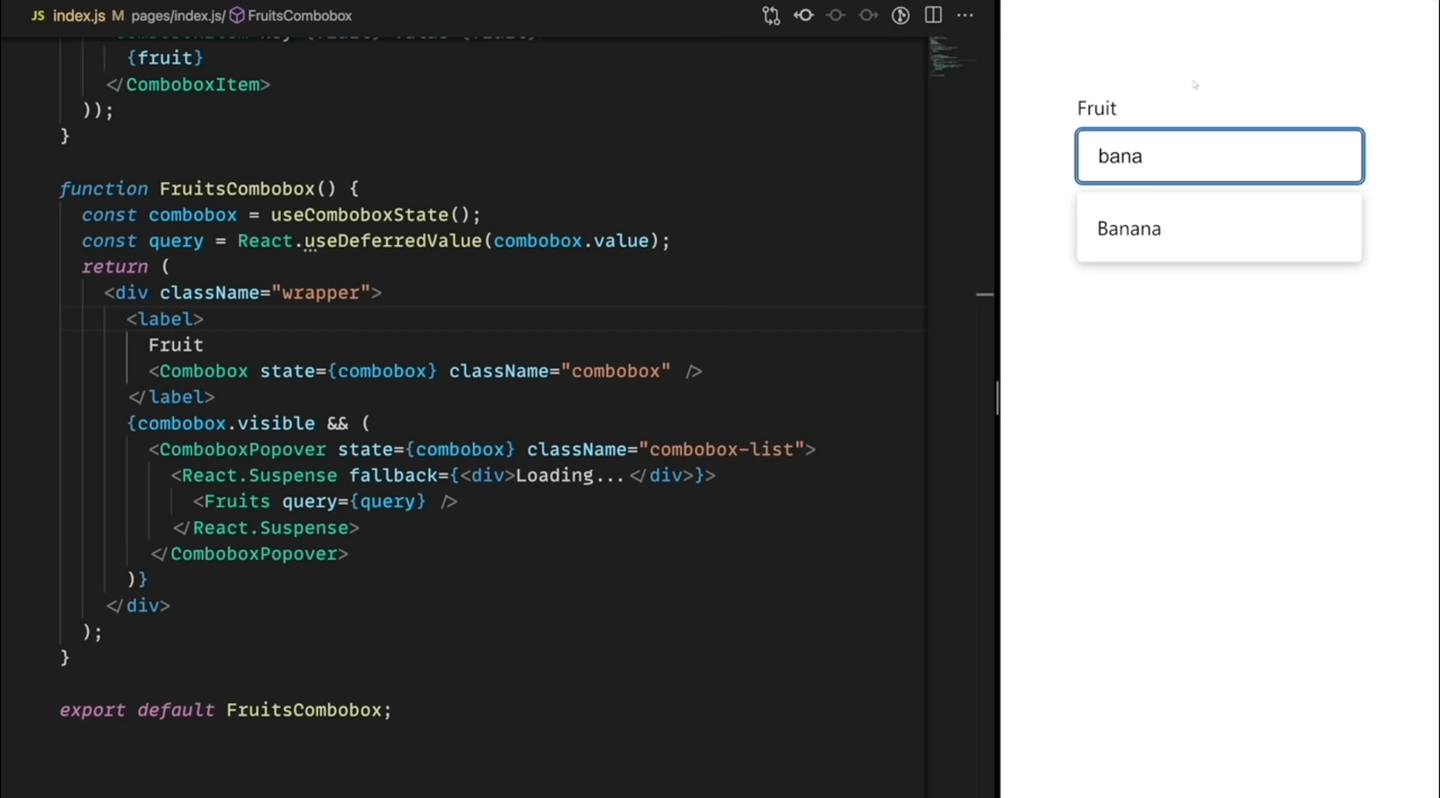This screenshot has width=1440, height=798.
Task: Click the FruitsCombobox symbol cube icon
Action: click(x=236, y=15)
